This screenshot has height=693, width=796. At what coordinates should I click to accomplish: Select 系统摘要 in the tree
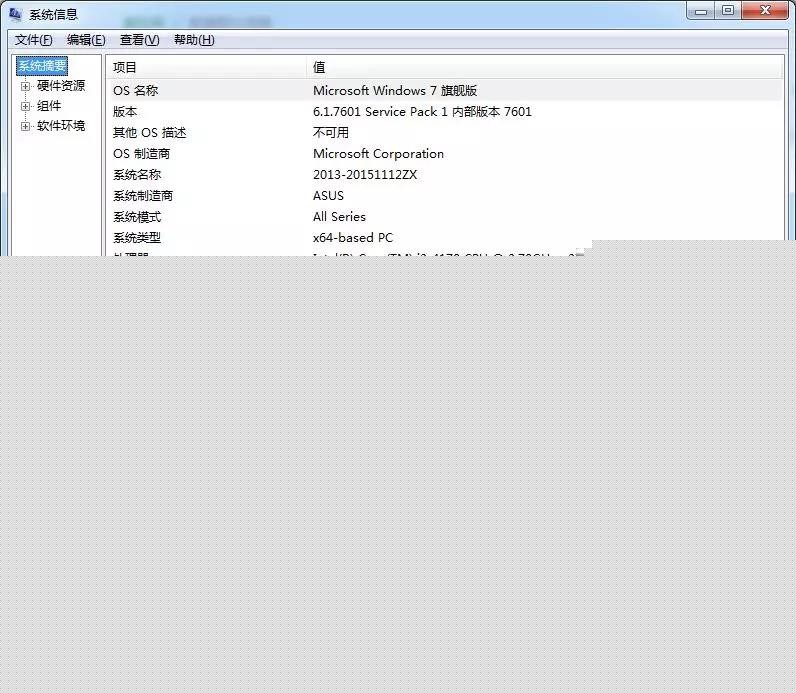(42, 65)
